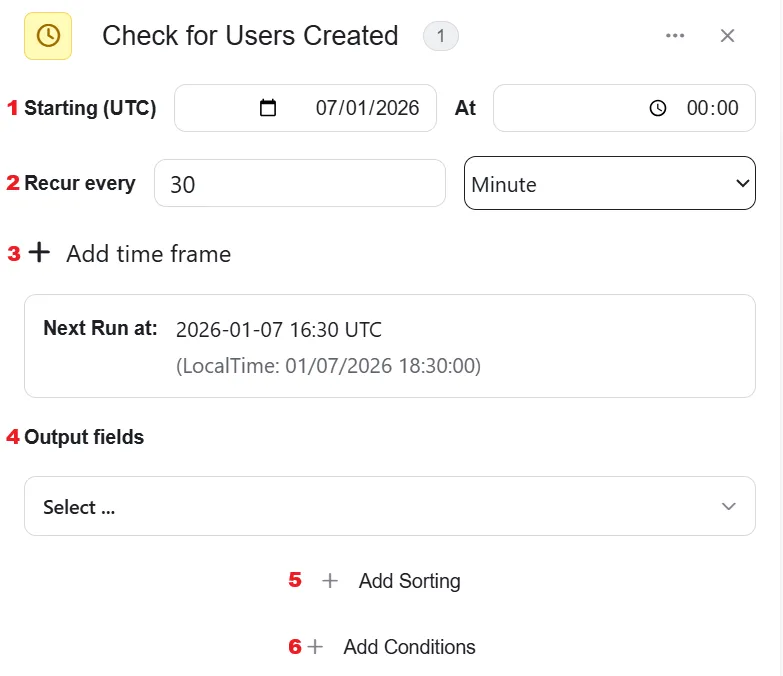Click the Recur every value field showing 30
This screenshot has width=783, height=676.
pos(300,183)
